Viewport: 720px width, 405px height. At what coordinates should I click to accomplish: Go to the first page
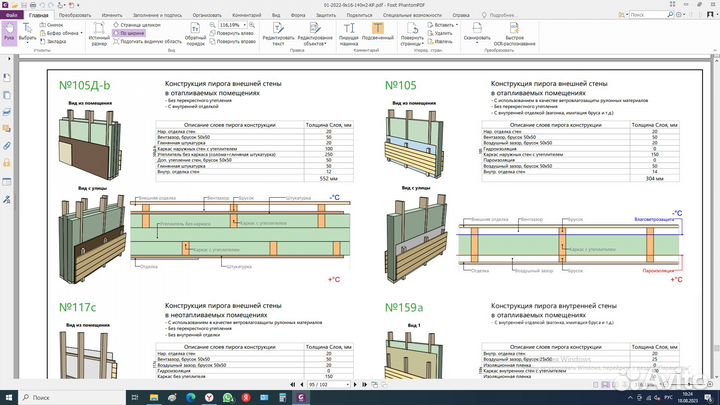[292, 384]
